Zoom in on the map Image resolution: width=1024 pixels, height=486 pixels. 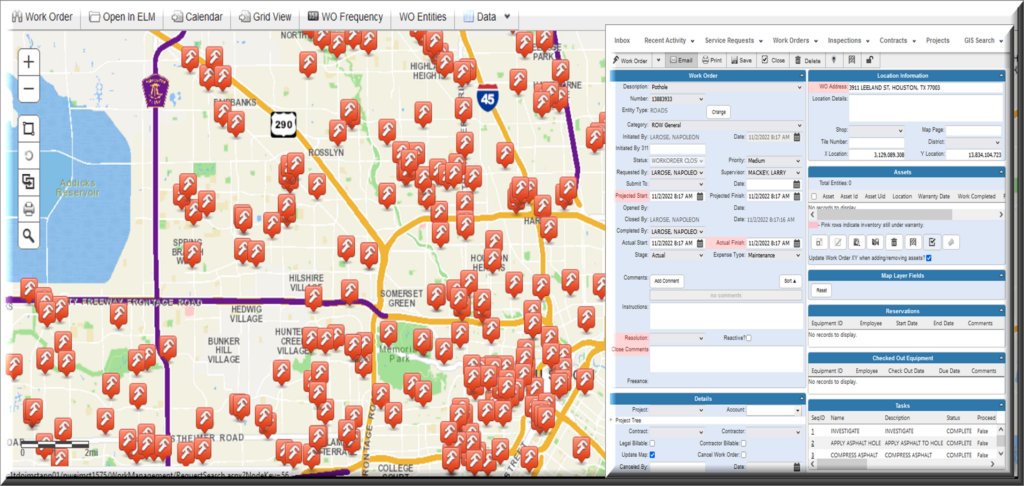pyautogui.click(x=29, y=63)
